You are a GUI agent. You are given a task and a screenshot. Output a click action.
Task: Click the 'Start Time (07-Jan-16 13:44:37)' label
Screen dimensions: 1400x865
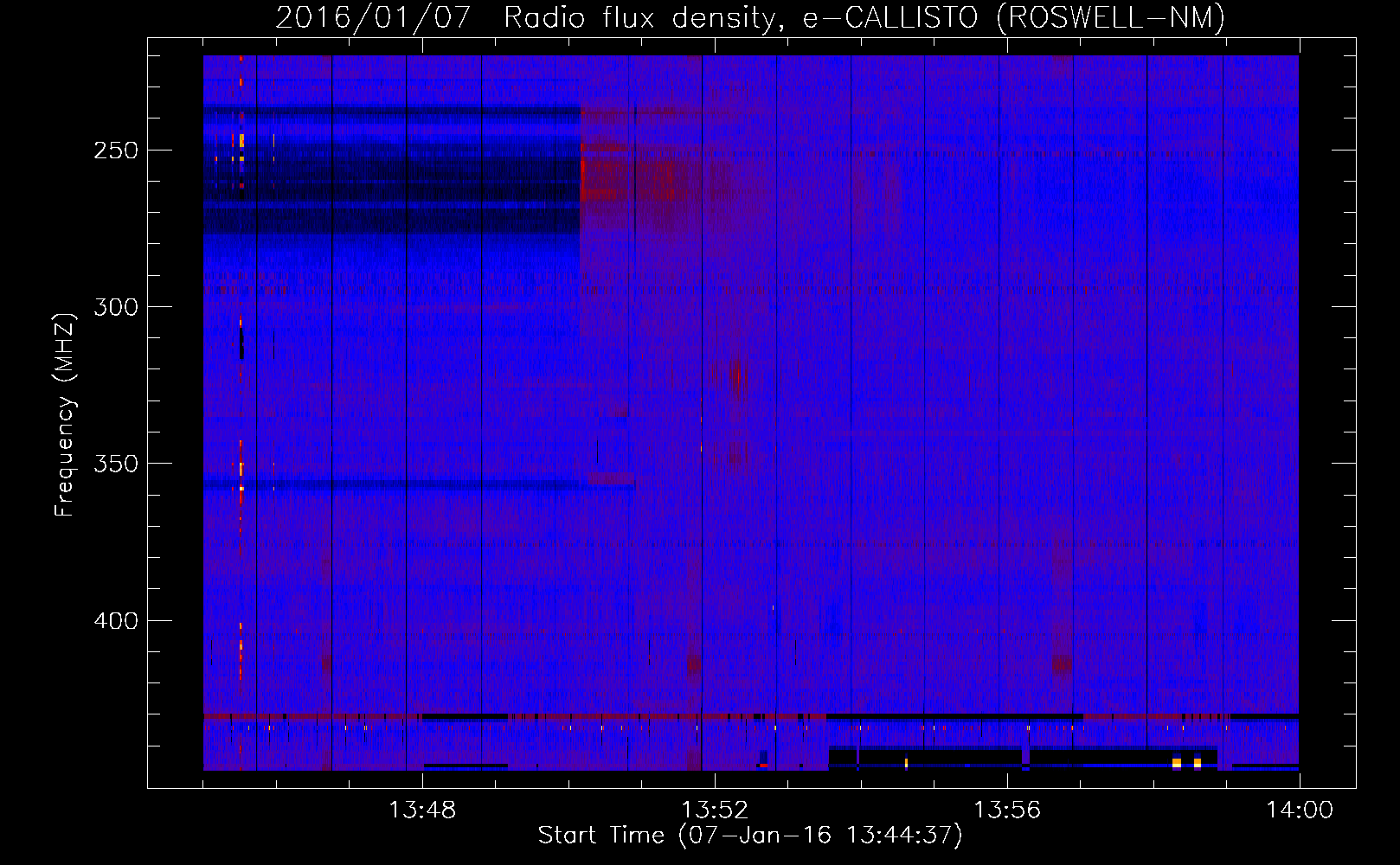tap(750, 836)
